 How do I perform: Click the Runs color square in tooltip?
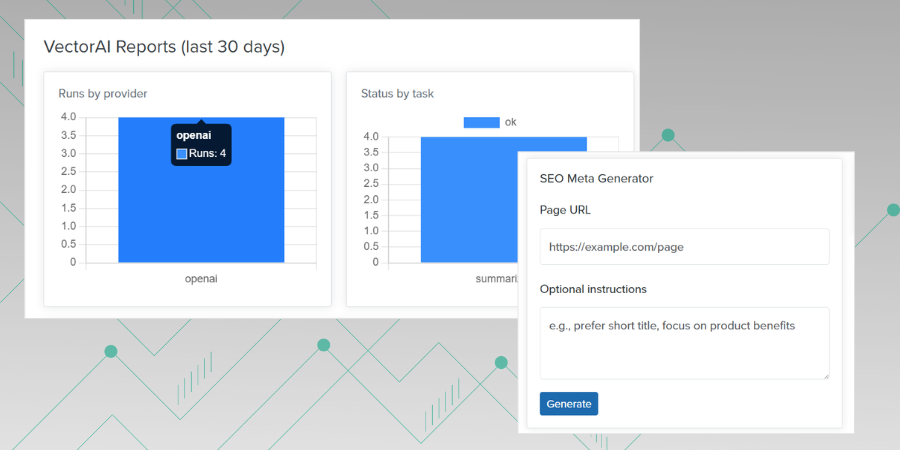pos(182,154)
